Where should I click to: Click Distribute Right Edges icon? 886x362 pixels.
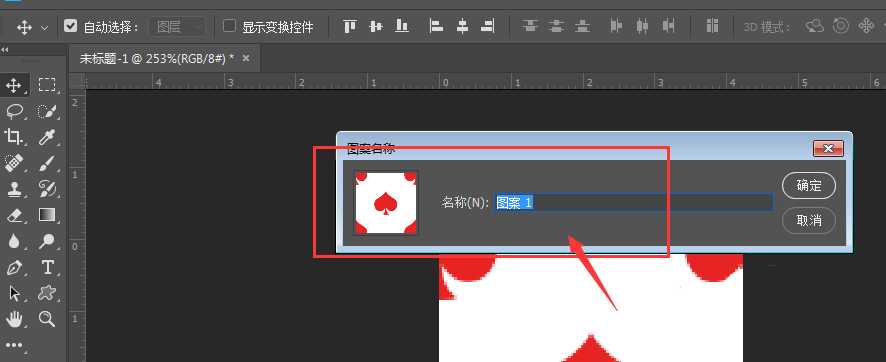coord(668,26)
